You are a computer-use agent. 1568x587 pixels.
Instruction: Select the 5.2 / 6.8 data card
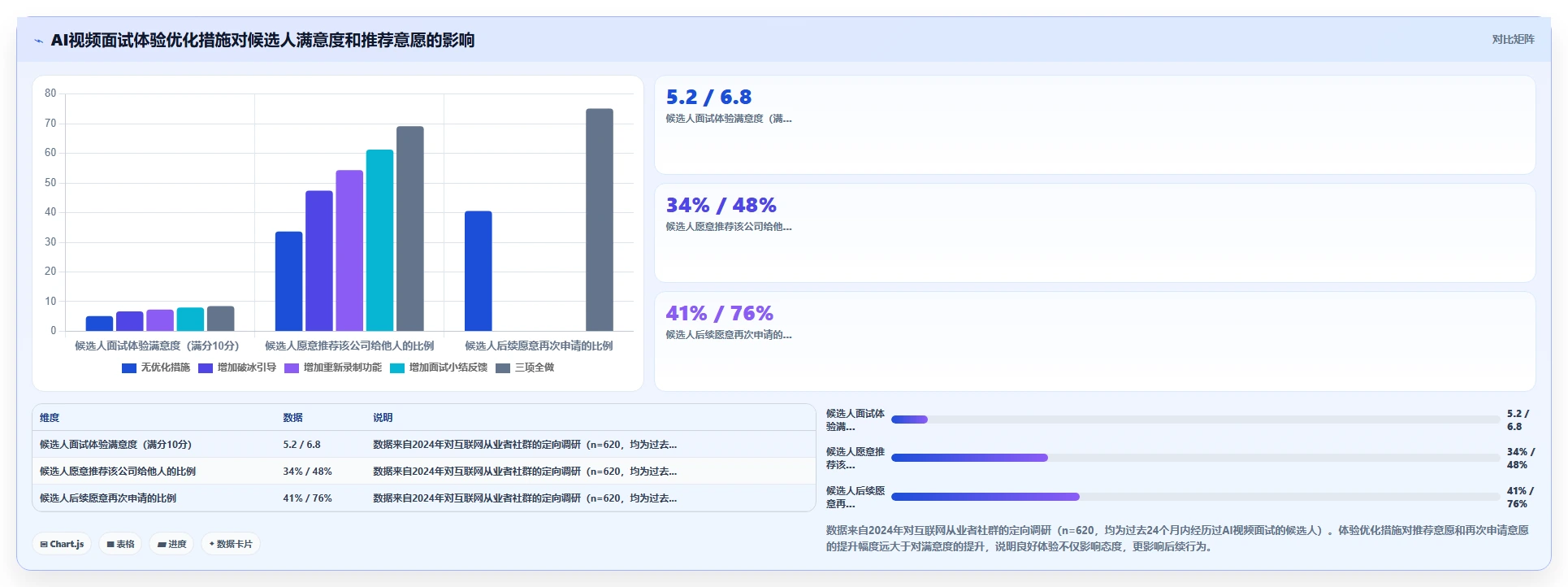coord(1094,124)
